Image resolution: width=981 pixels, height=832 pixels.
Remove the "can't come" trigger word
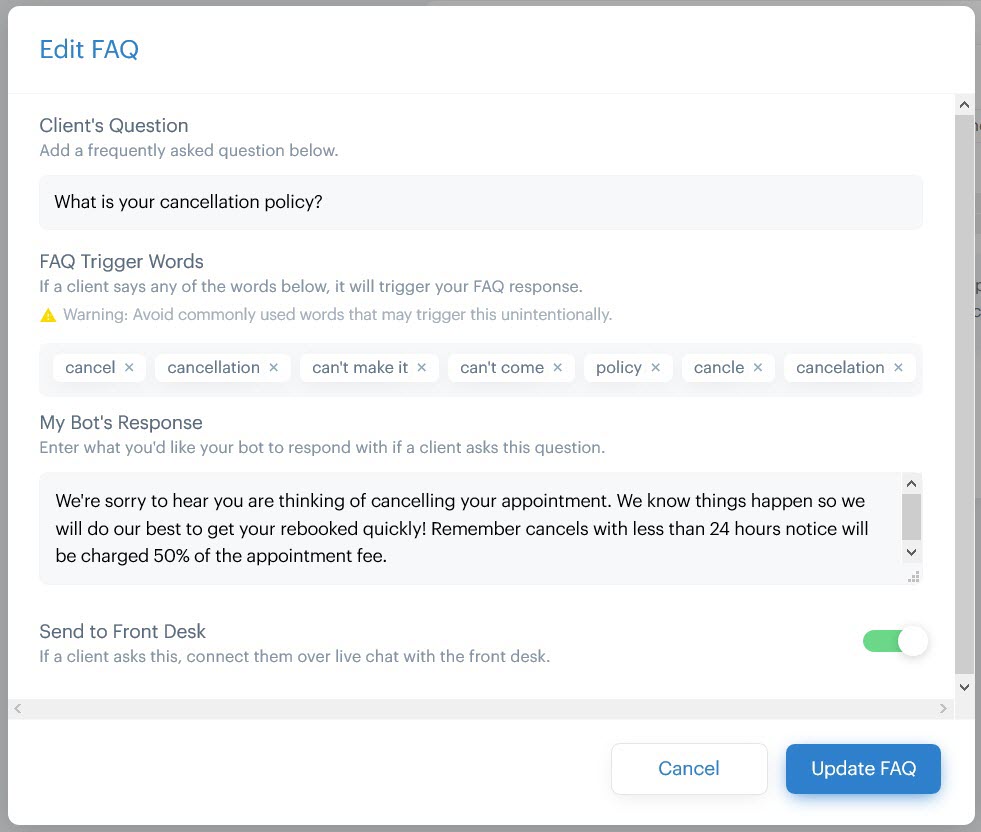coord(557,367)
